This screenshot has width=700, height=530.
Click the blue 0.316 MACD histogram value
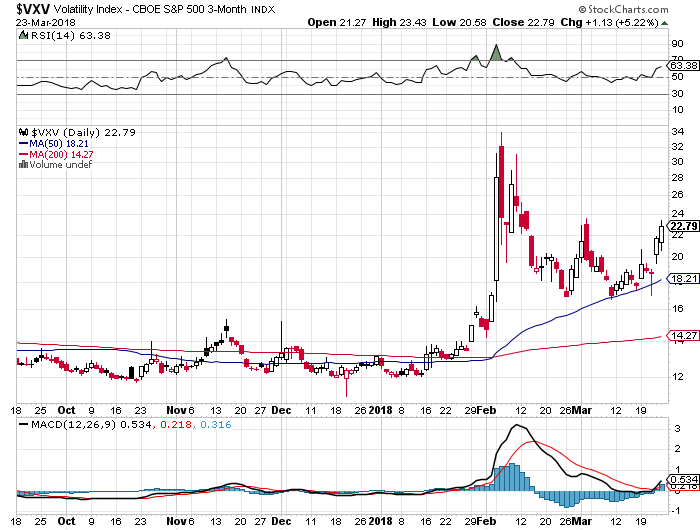(x=216, y=425)
